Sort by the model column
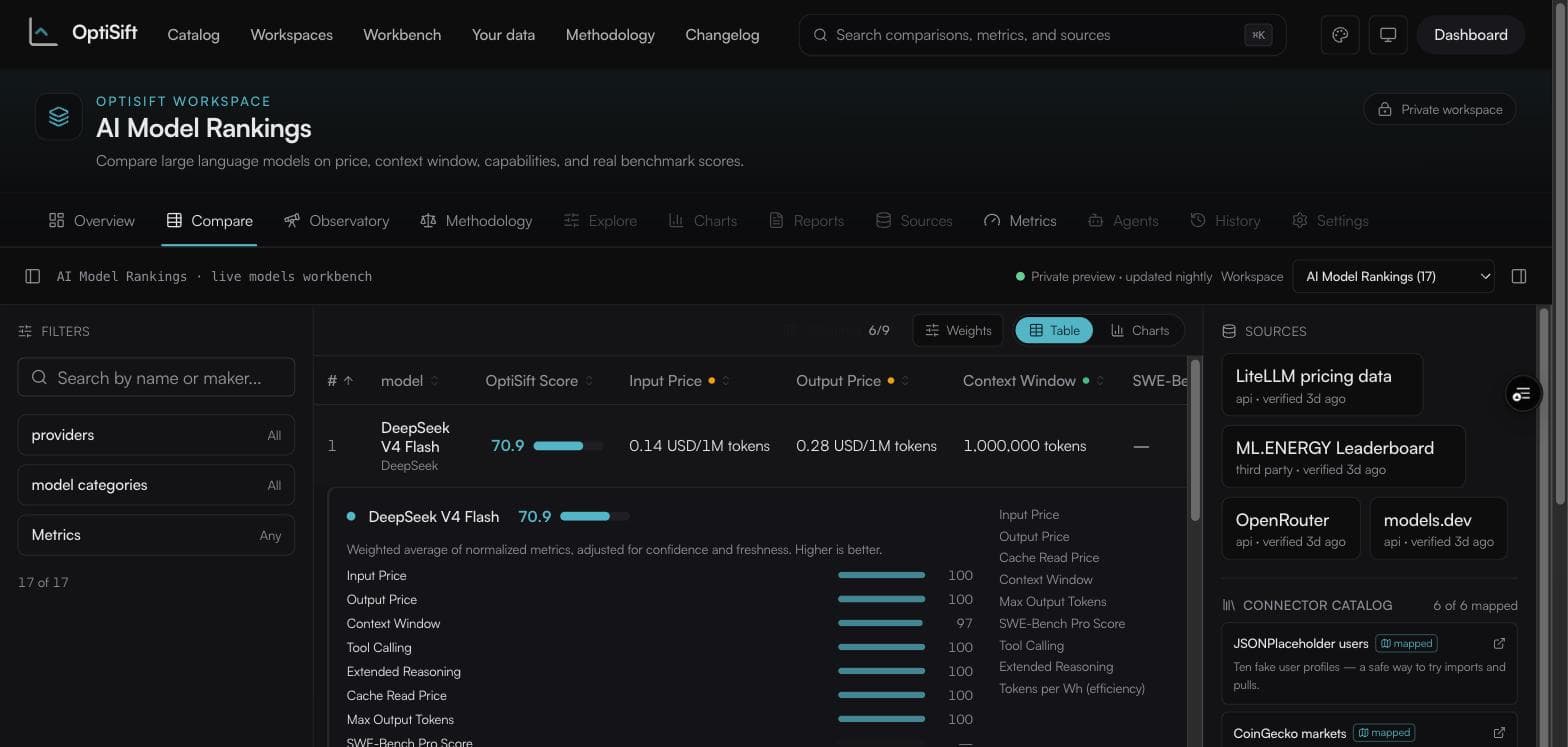 (x=410, y=380)
